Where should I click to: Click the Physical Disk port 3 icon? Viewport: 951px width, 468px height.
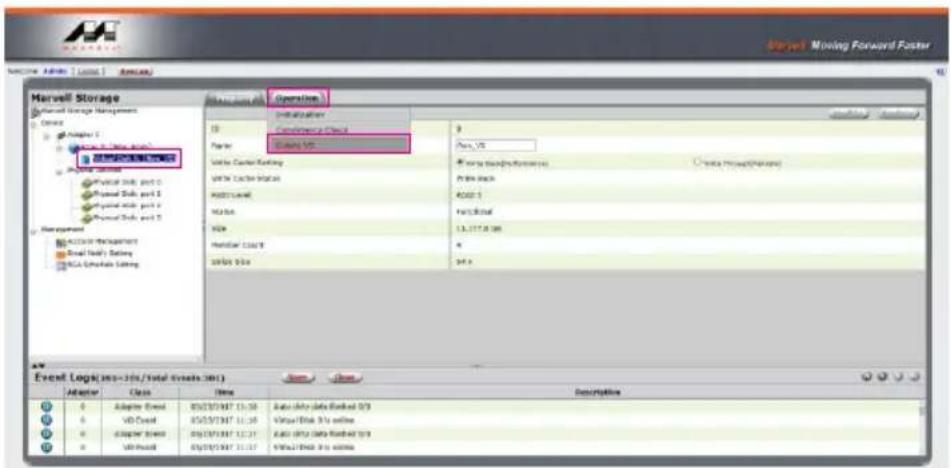point(87,217)
